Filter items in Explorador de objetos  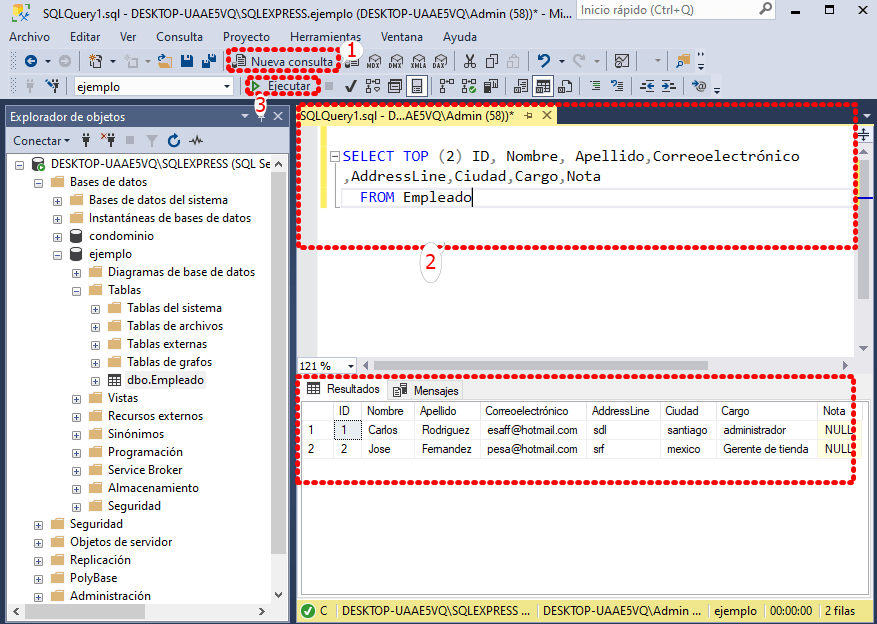tap(152, 140)
